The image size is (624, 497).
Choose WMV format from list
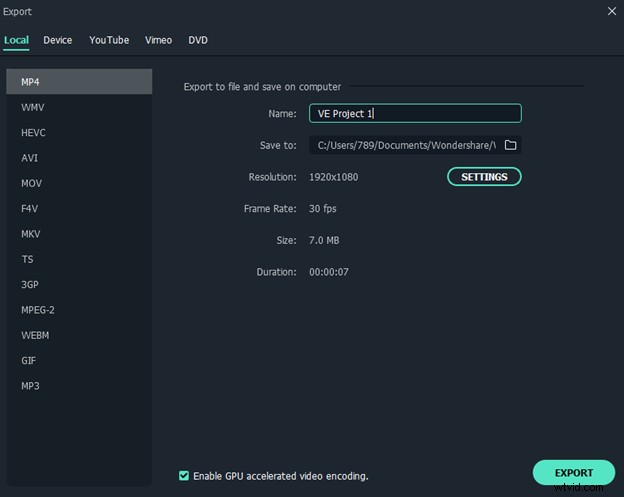pos(33,107)
